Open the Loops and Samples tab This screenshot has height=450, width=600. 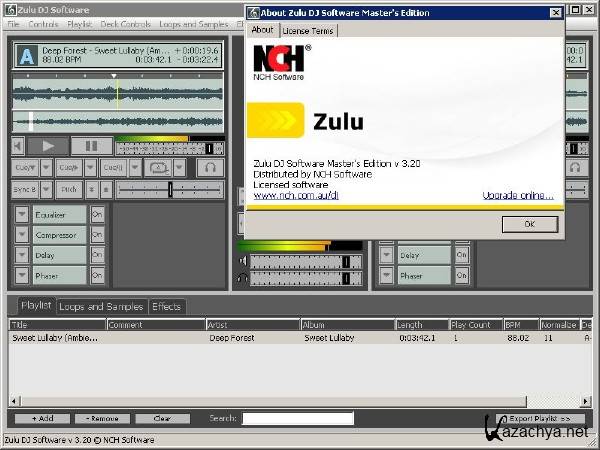point(101,306)
